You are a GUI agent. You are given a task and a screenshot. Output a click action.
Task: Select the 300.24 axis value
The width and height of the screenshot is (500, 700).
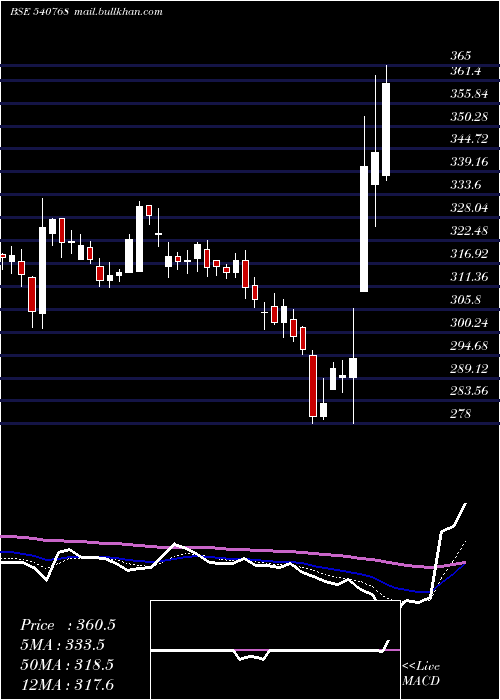(x=469, y=323)
